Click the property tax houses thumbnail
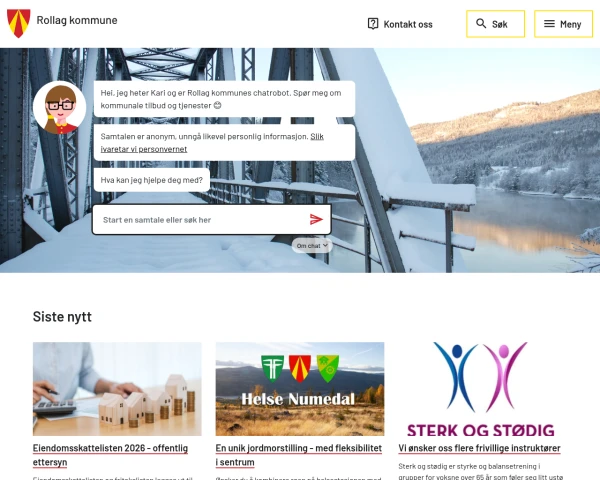This screenshot has height=480, width=600. 117,389
